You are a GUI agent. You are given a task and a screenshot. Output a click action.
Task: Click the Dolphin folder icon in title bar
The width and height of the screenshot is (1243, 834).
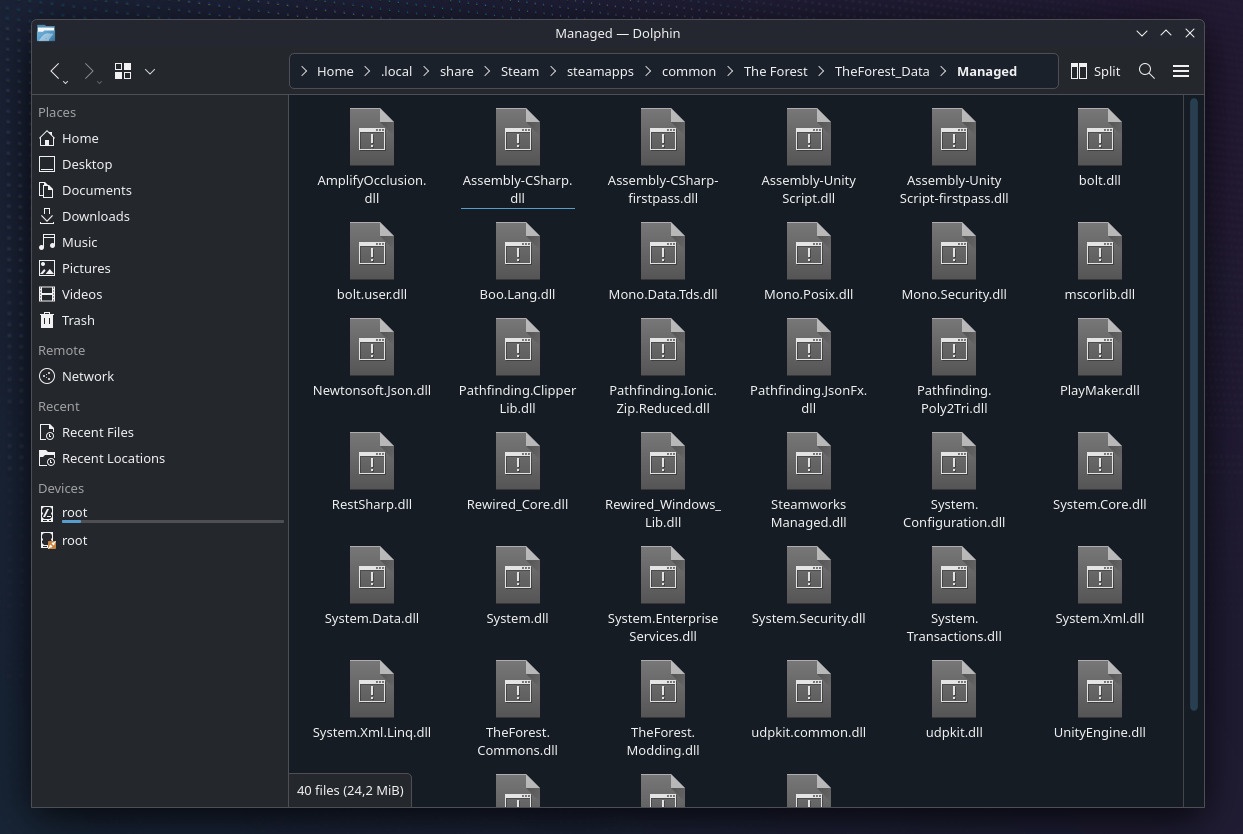46,33
